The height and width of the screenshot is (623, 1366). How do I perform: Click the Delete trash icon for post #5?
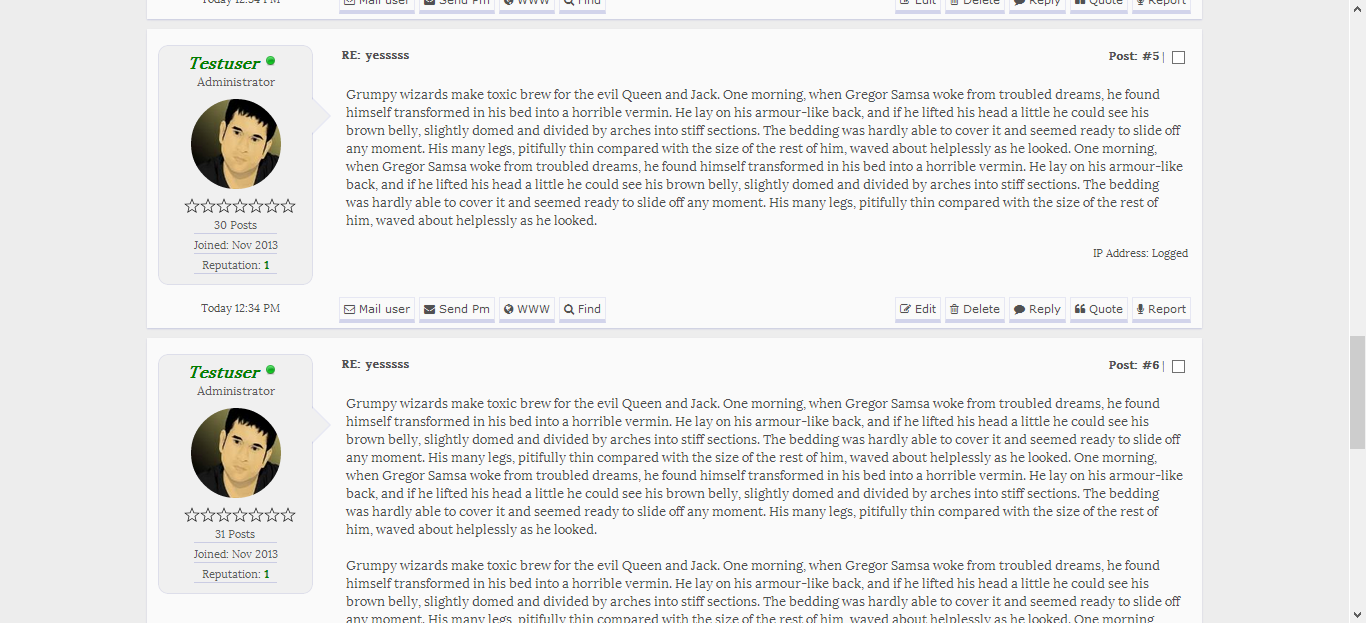coord(955,310)
